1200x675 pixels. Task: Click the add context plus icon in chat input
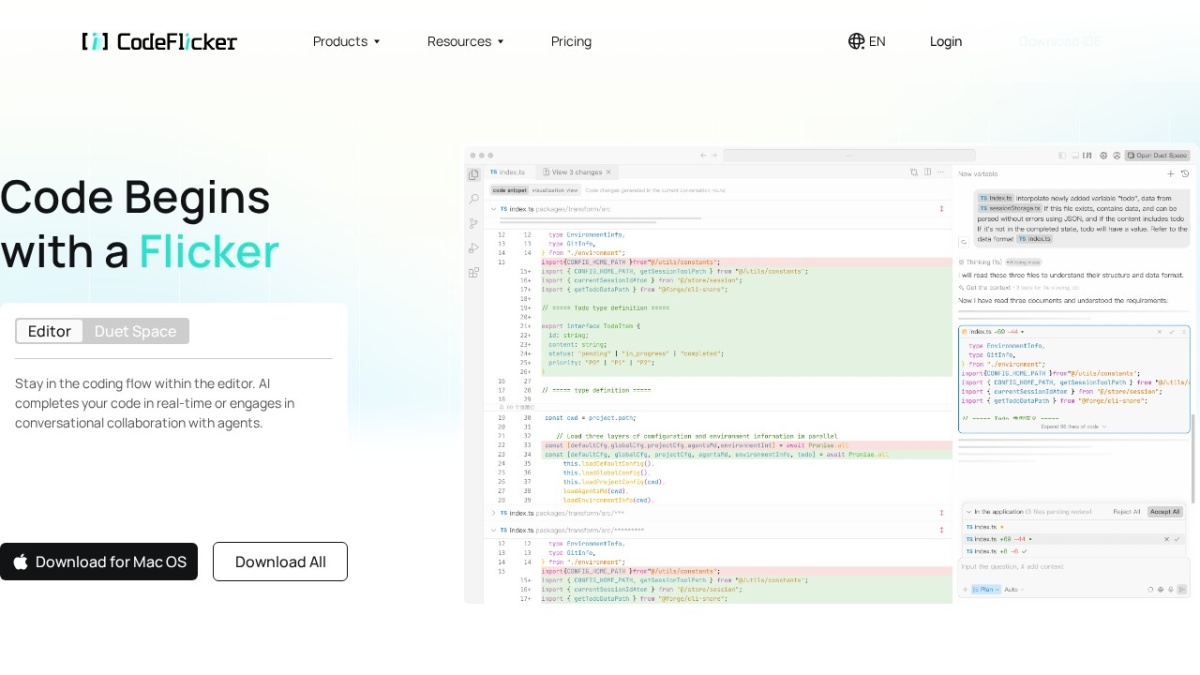click(x=965, y=589)
